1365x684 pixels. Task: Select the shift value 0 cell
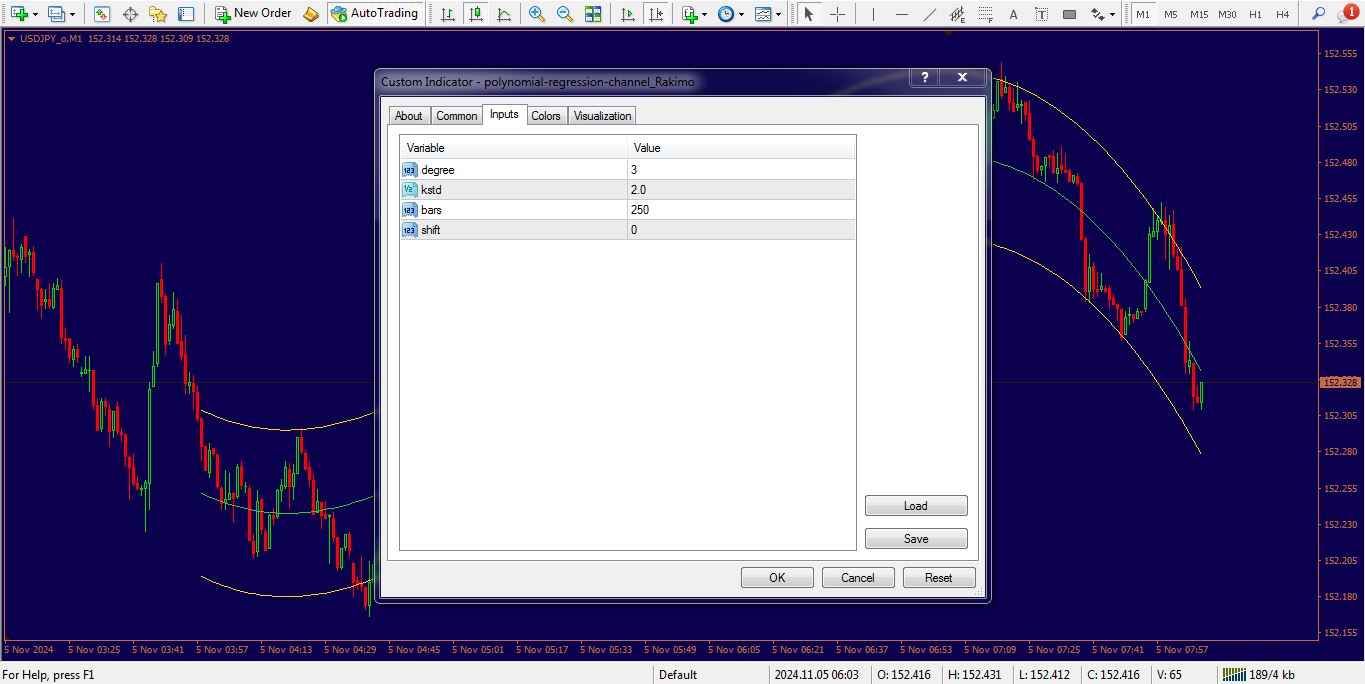741,230
